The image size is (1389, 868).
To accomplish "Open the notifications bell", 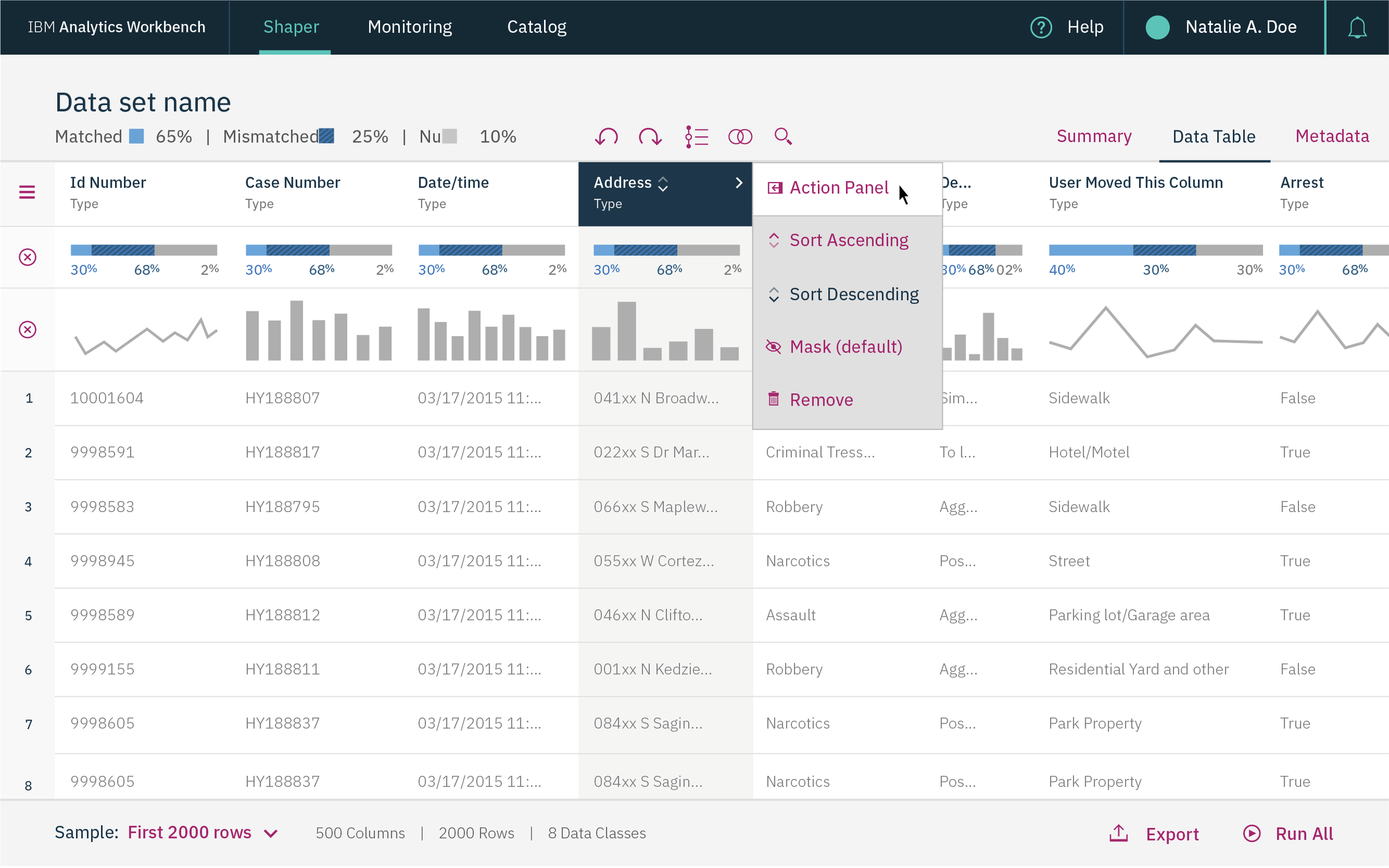I will click(1357, 28).
